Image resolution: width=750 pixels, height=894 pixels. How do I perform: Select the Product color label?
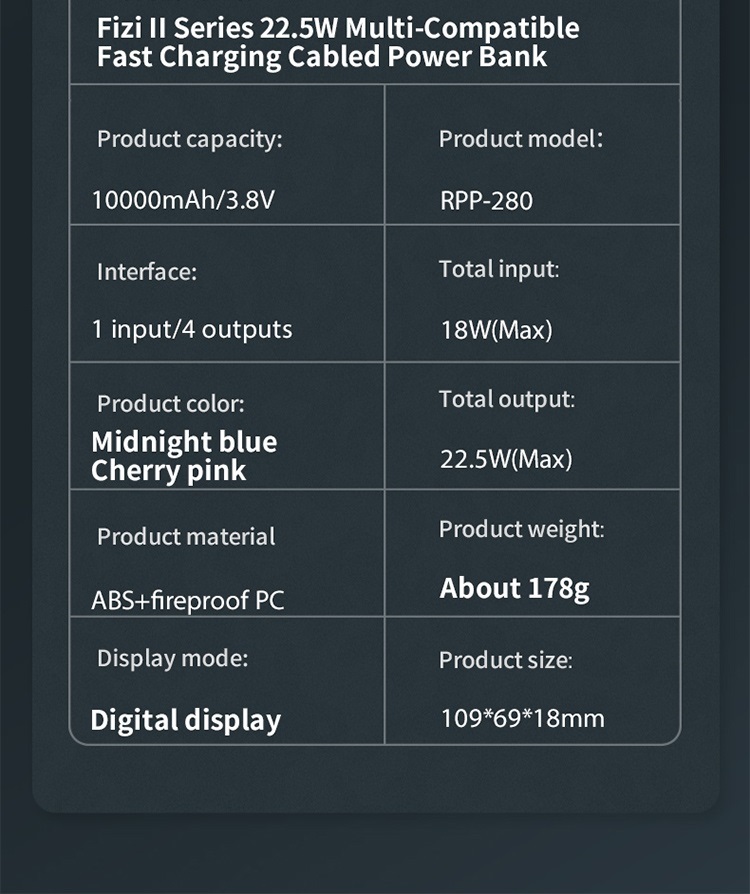click(171, 404)
